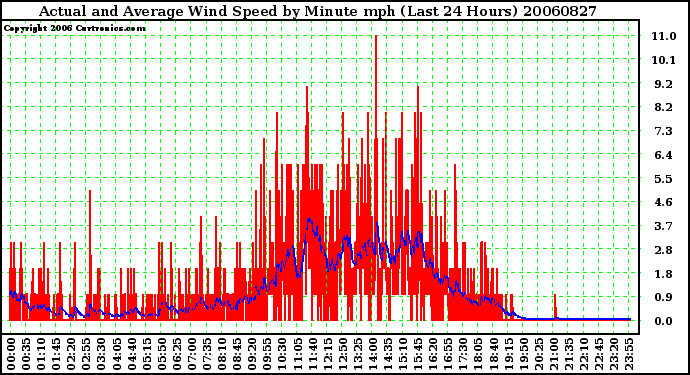Click the 21:00 time label

(x=554, y=354)
